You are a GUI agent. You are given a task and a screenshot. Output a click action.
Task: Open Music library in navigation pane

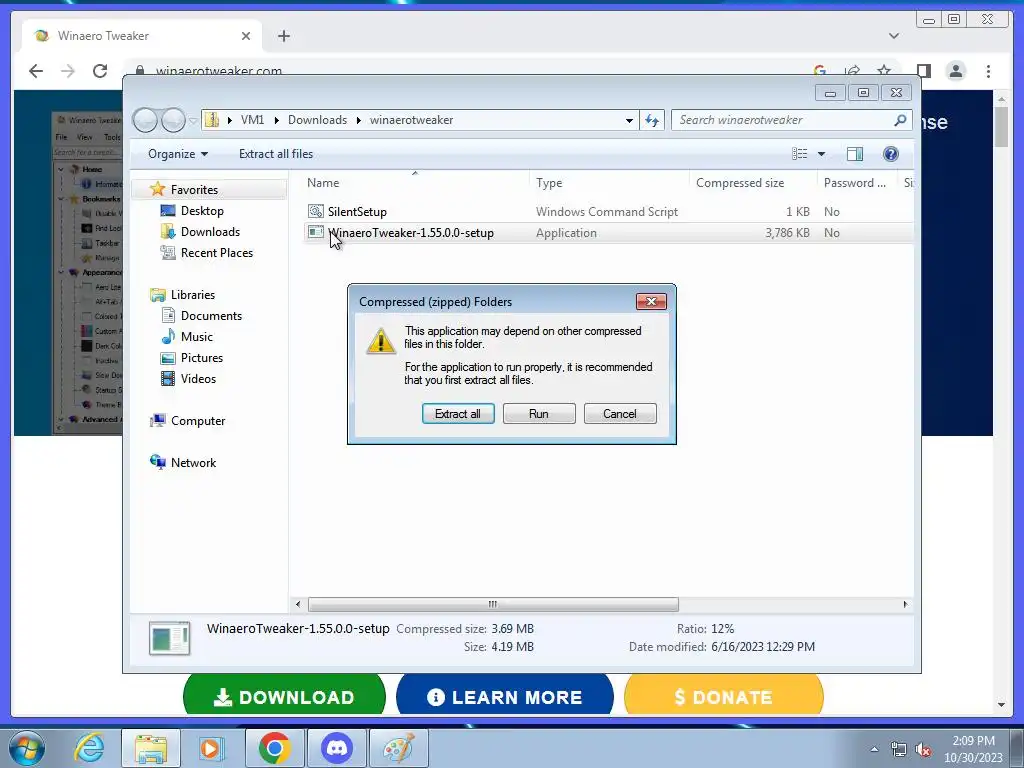tap(197, 337)
